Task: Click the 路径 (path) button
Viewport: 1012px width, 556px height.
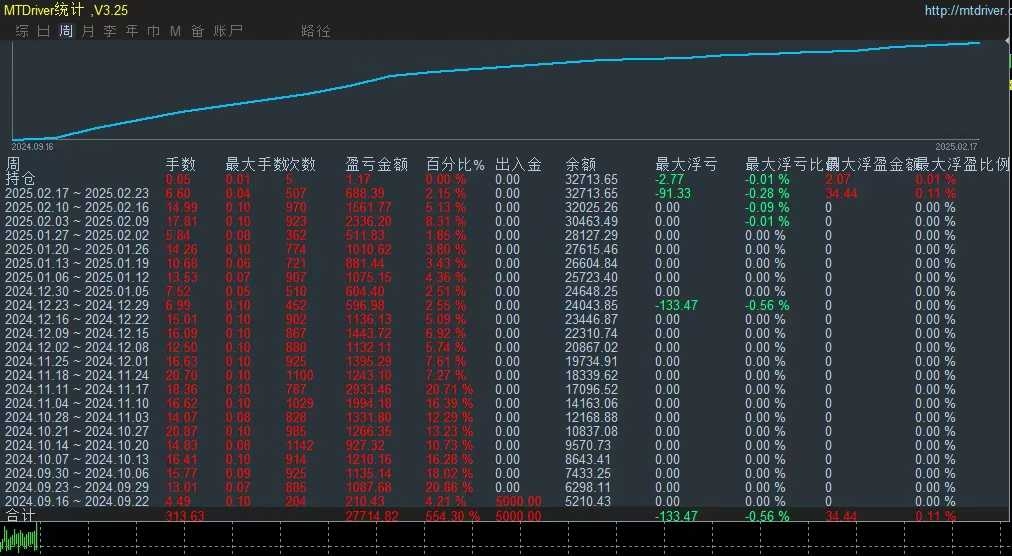Action: 315,31
